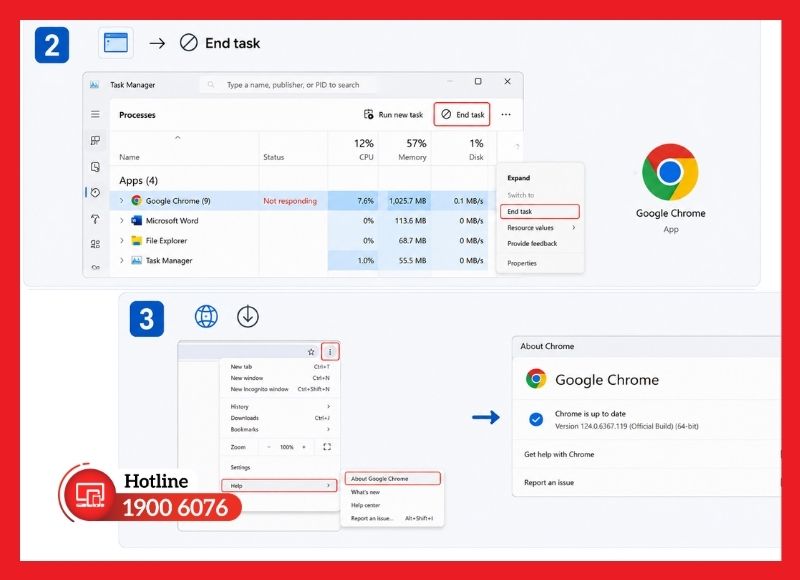Screen dimensions: 800x580
Task: Open Startup apps icon in sidebar
Action: point(95,219)
